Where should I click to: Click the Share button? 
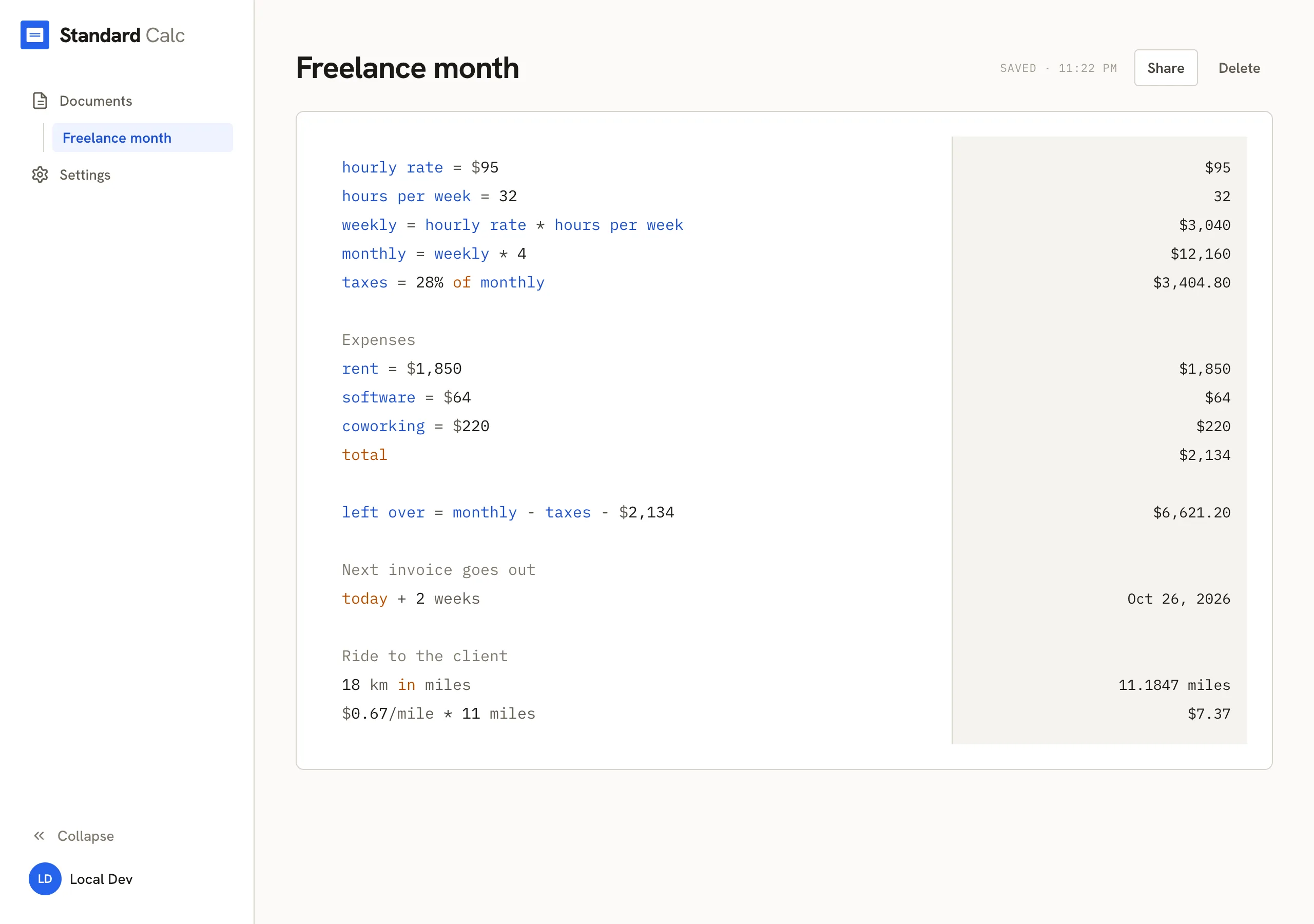click(x=1166, y=68)
